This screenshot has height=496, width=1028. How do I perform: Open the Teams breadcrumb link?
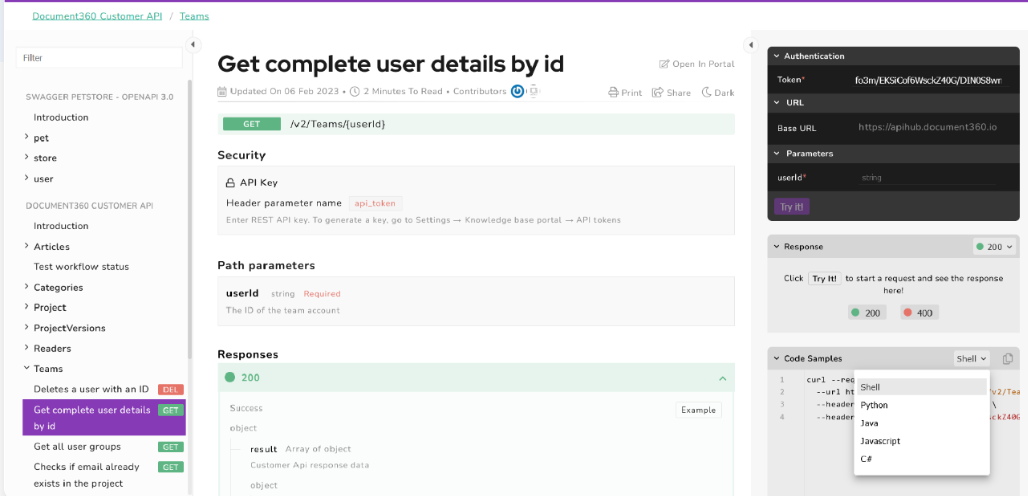pos(195,16)
